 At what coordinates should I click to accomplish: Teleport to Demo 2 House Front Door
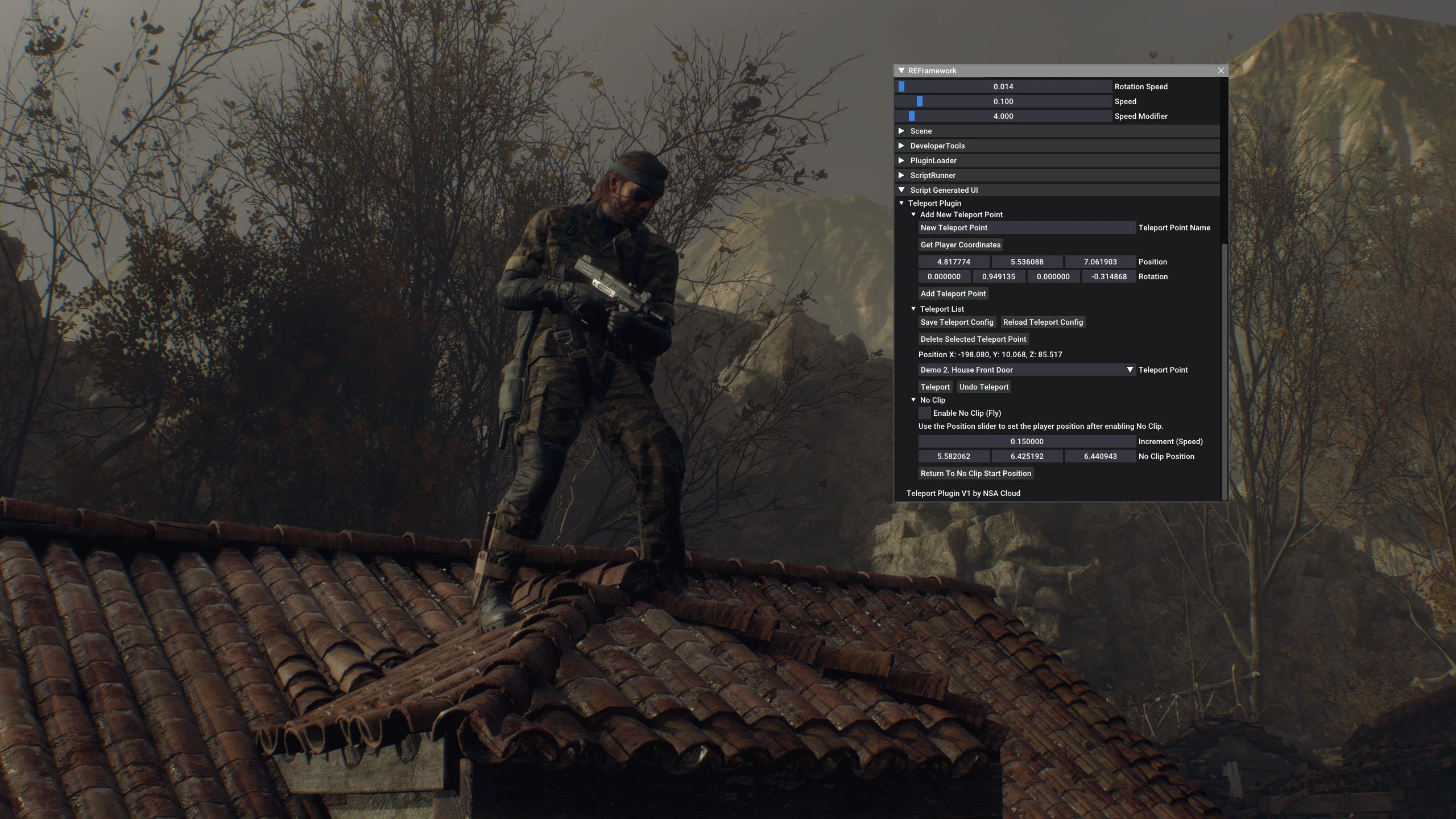click(x=936, y=387)
